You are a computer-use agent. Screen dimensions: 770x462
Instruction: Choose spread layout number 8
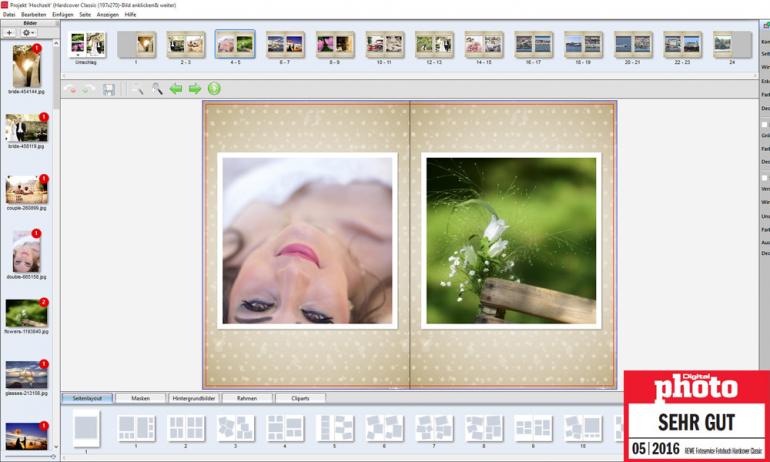point(484,428)
